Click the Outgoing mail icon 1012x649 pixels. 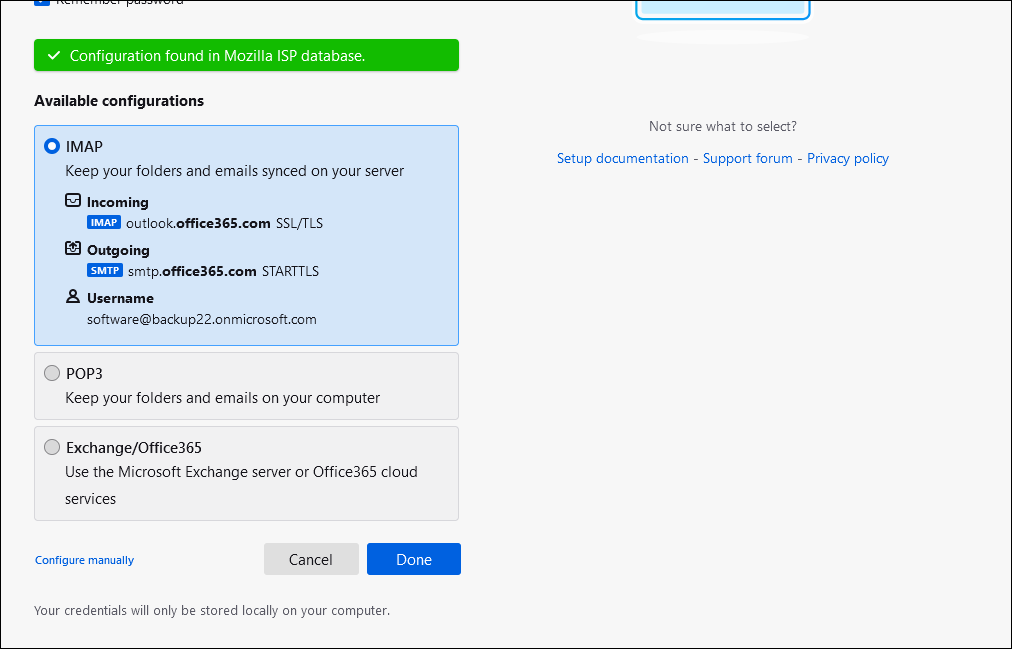coord(73,248)
